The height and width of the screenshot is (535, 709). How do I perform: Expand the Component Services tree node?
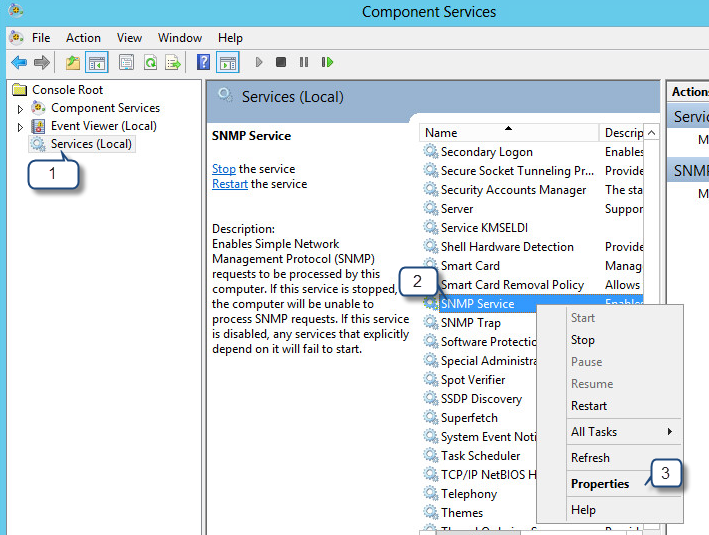[20, 109]
